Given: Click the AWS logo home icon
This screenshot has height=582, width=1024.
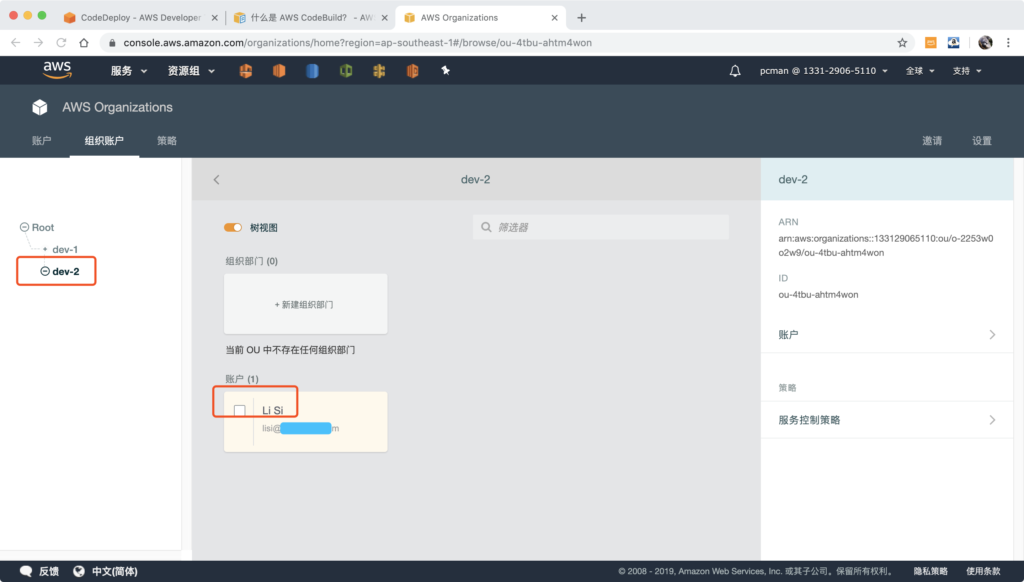Looking at the screenshot, I should click(57, 70).
